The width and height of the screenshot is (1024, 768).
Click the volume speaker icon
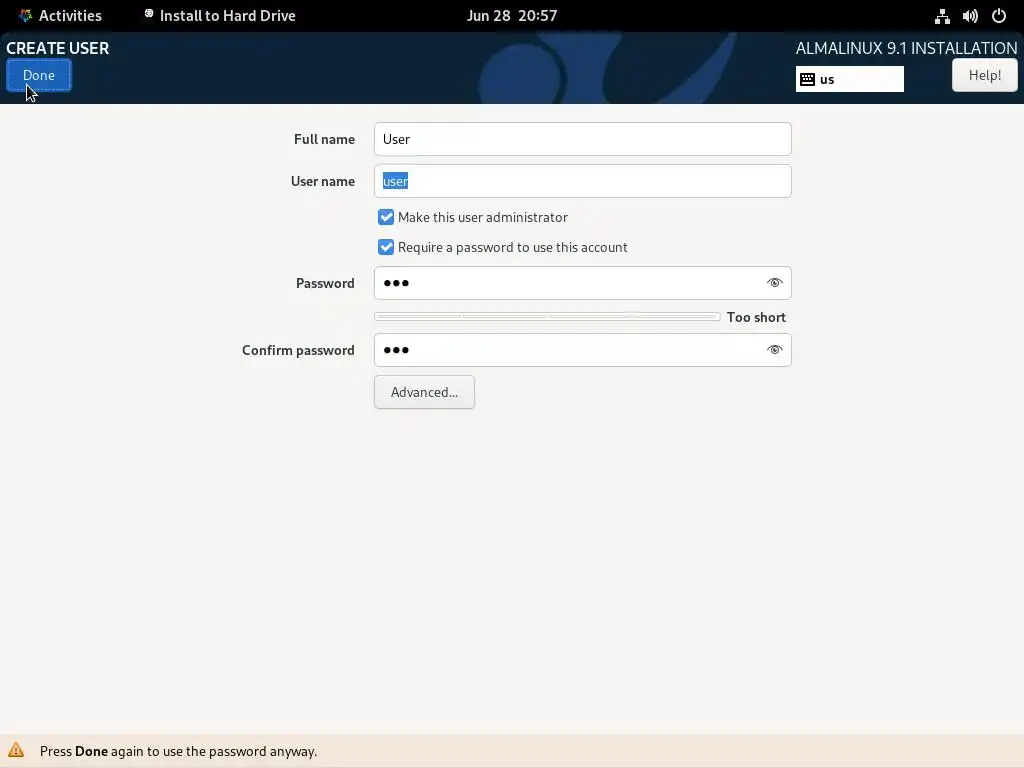(970, 16)
